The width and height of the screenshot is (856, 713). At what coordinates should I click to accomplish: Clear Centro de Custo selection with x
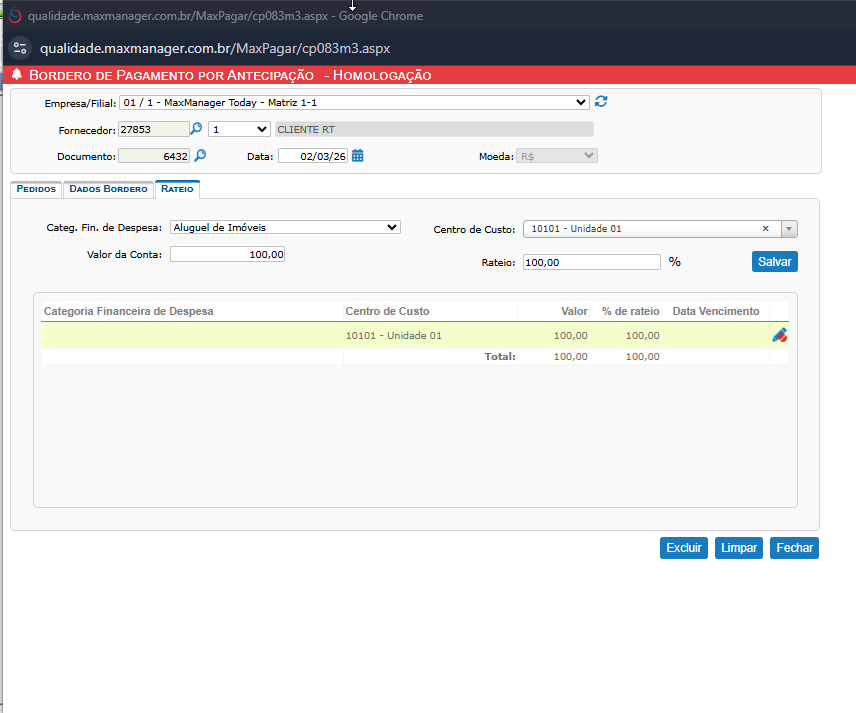point(765,229)
